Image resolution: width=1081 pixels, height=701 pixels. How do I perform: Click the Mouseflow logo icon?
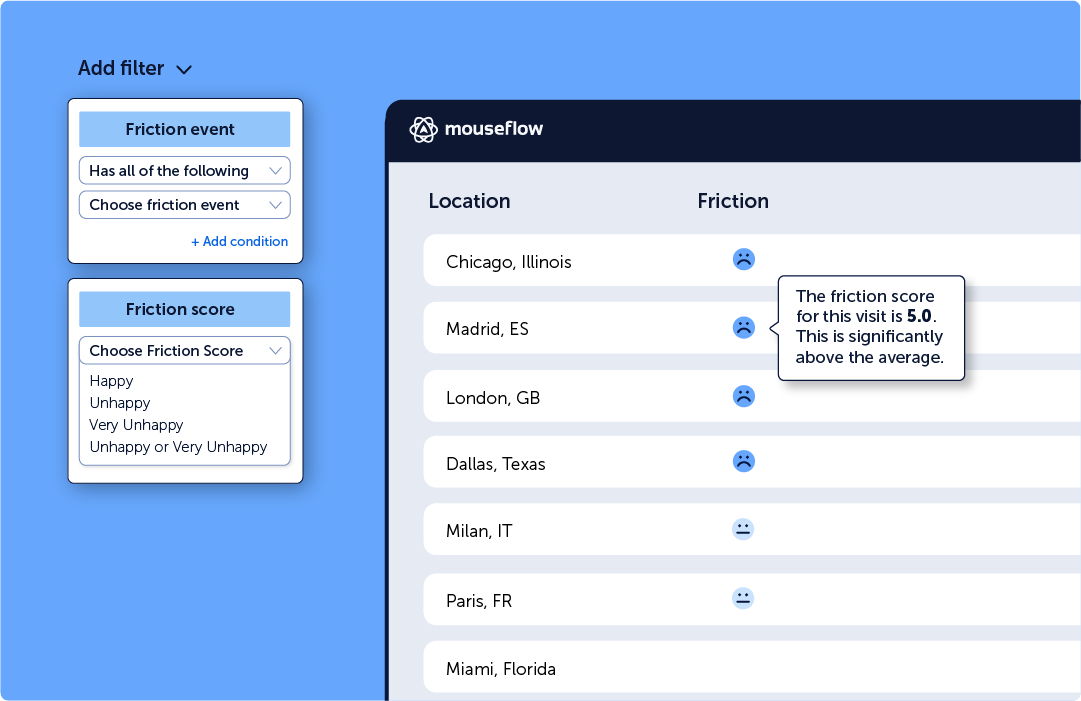pos(423,130)
